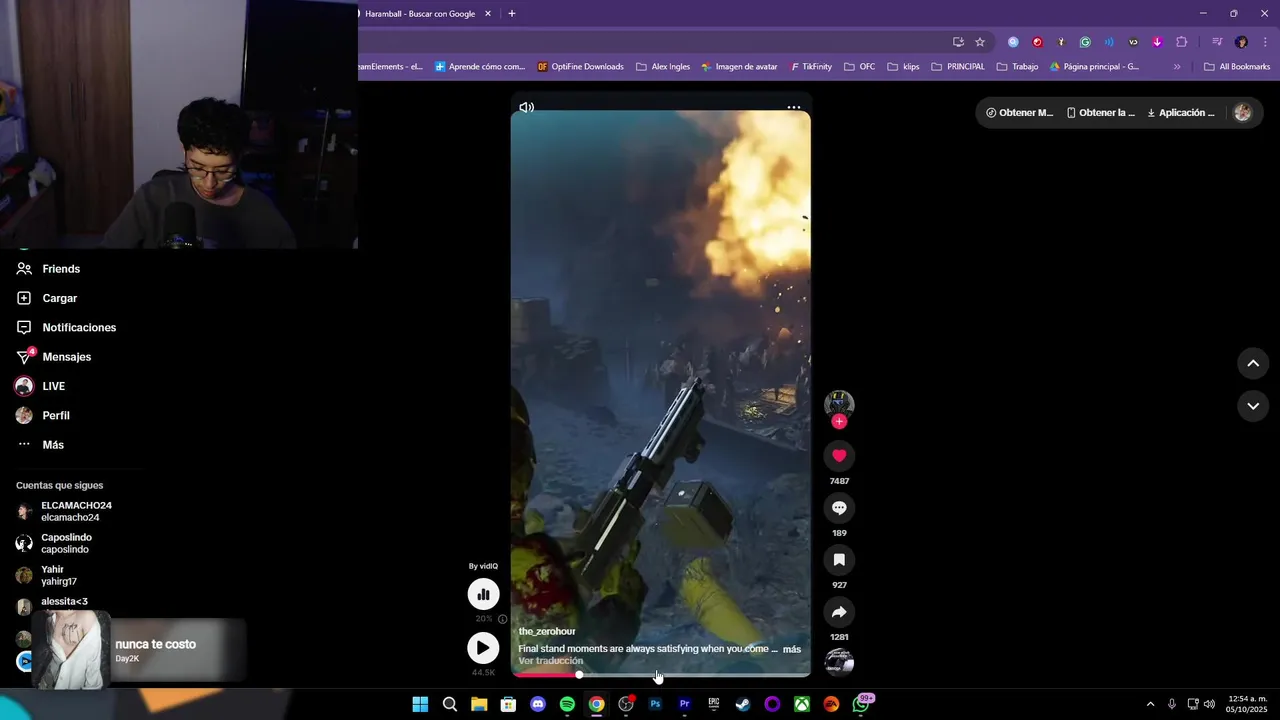Open a new Chrome tab
Screen dimensions: 1280x720
point(512,14)
